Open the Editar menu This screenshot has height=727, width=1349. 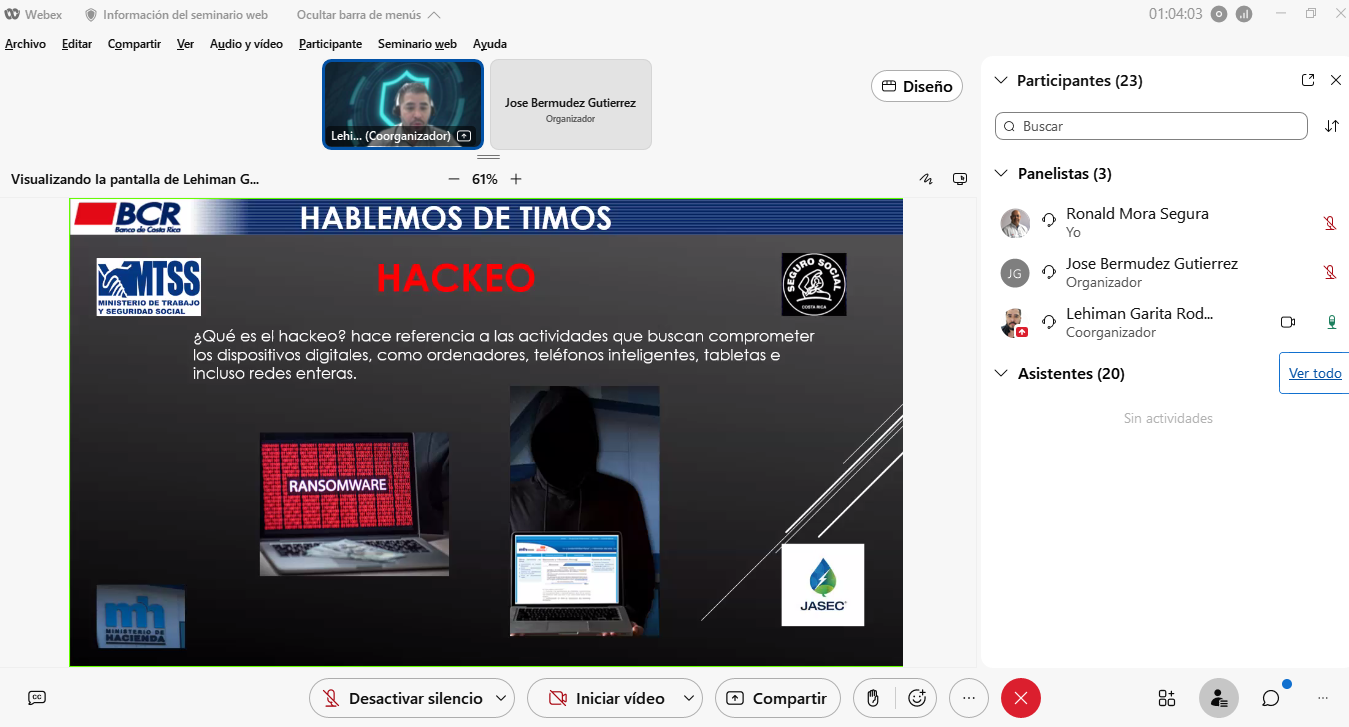77,44
